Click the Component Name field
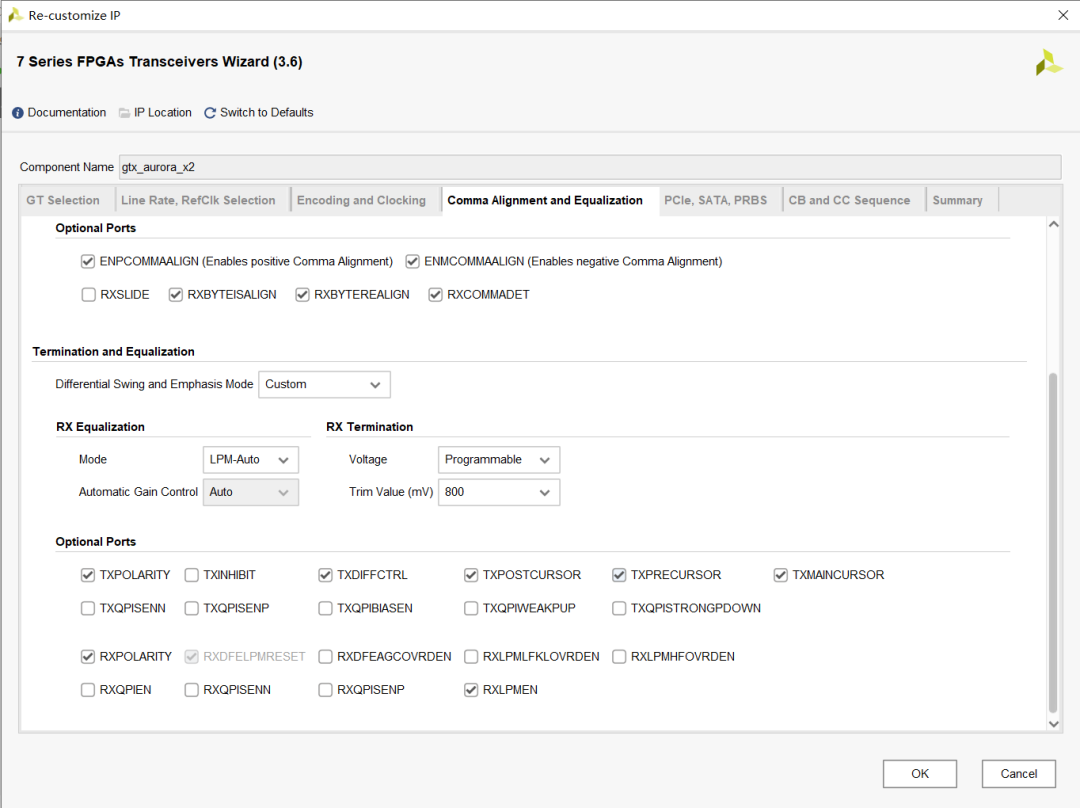 tap(590, 167)
